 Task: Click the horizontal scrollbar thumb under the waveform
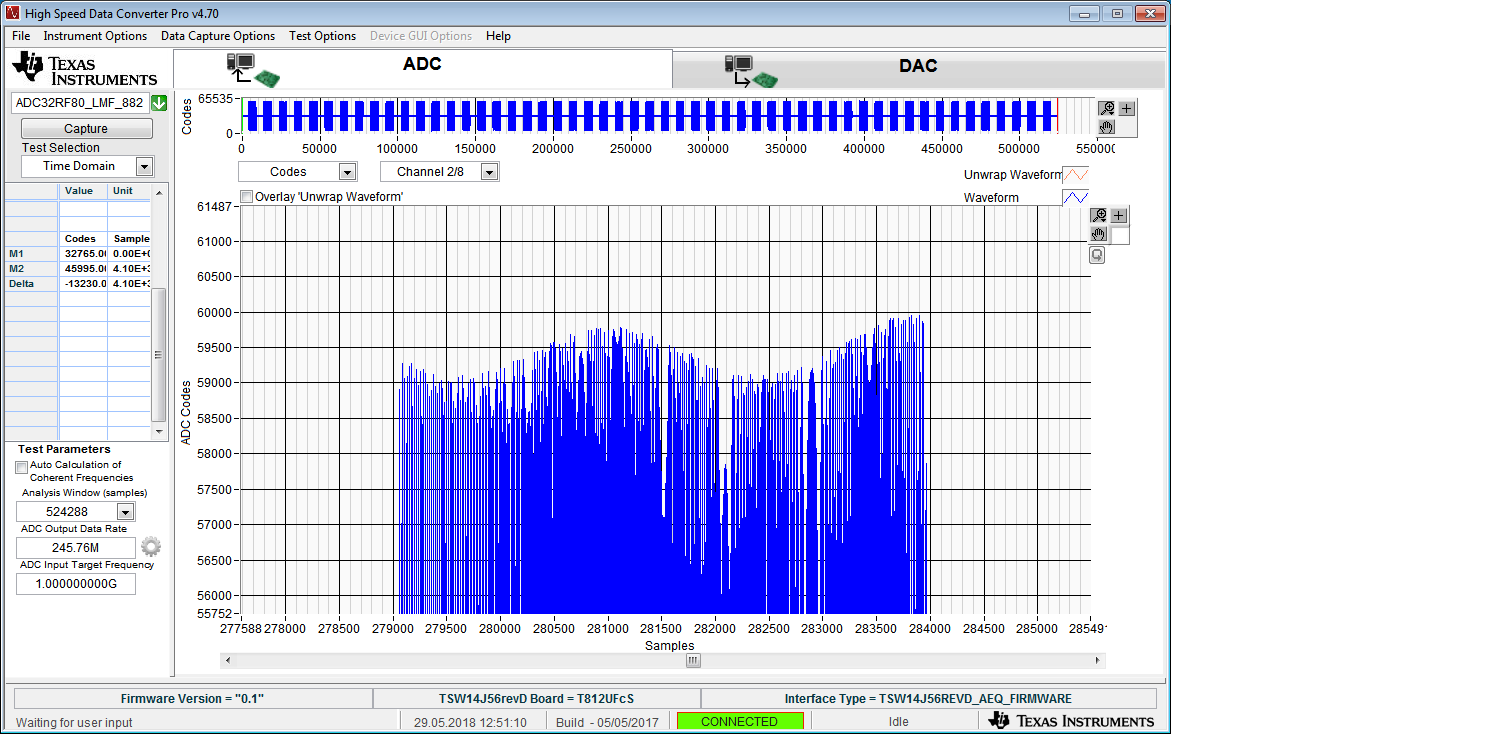tap(693, 661)
